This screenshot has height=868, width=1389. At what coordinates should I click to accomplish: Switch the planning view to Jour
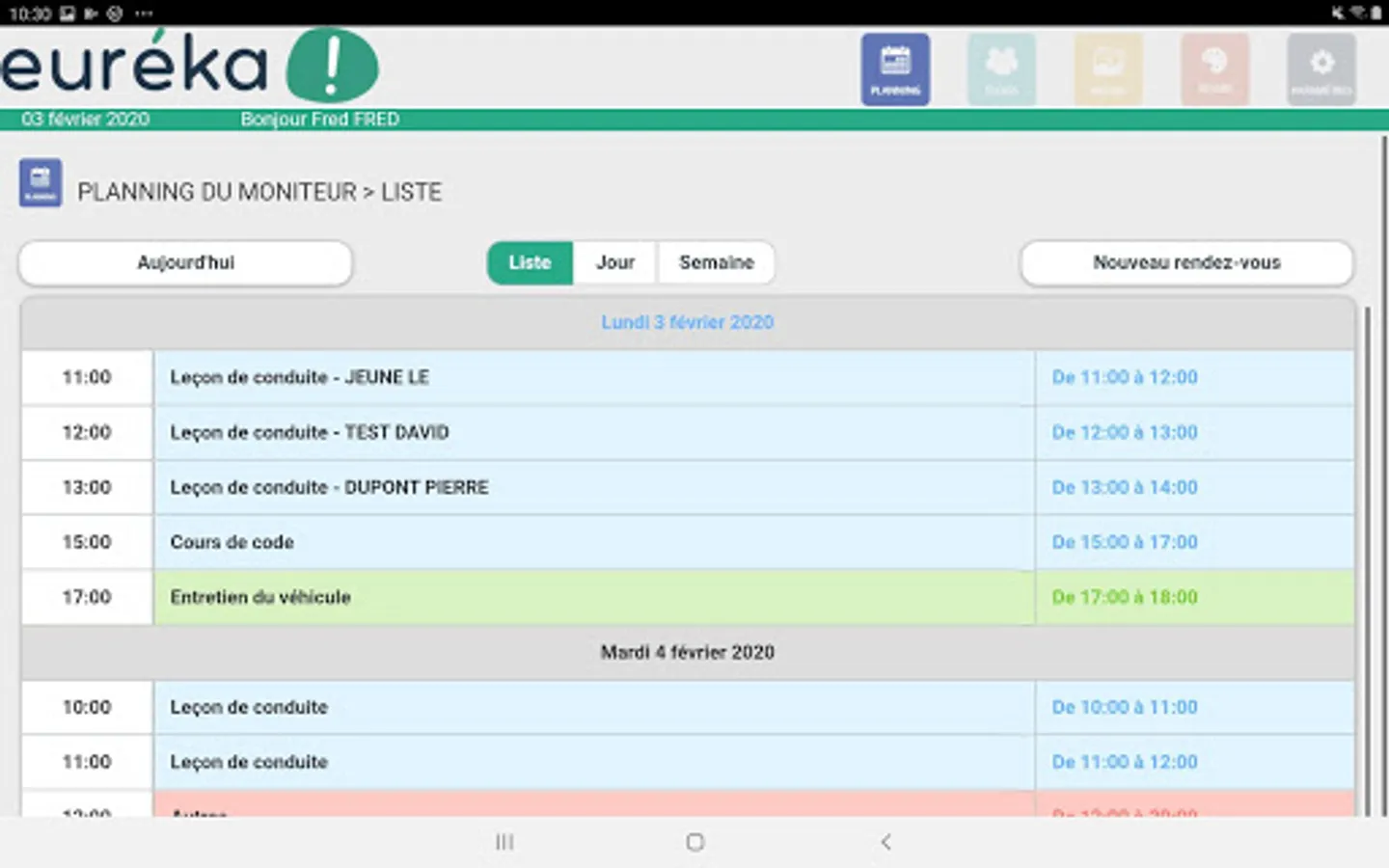pyautogui.click(x=614, y=262)
